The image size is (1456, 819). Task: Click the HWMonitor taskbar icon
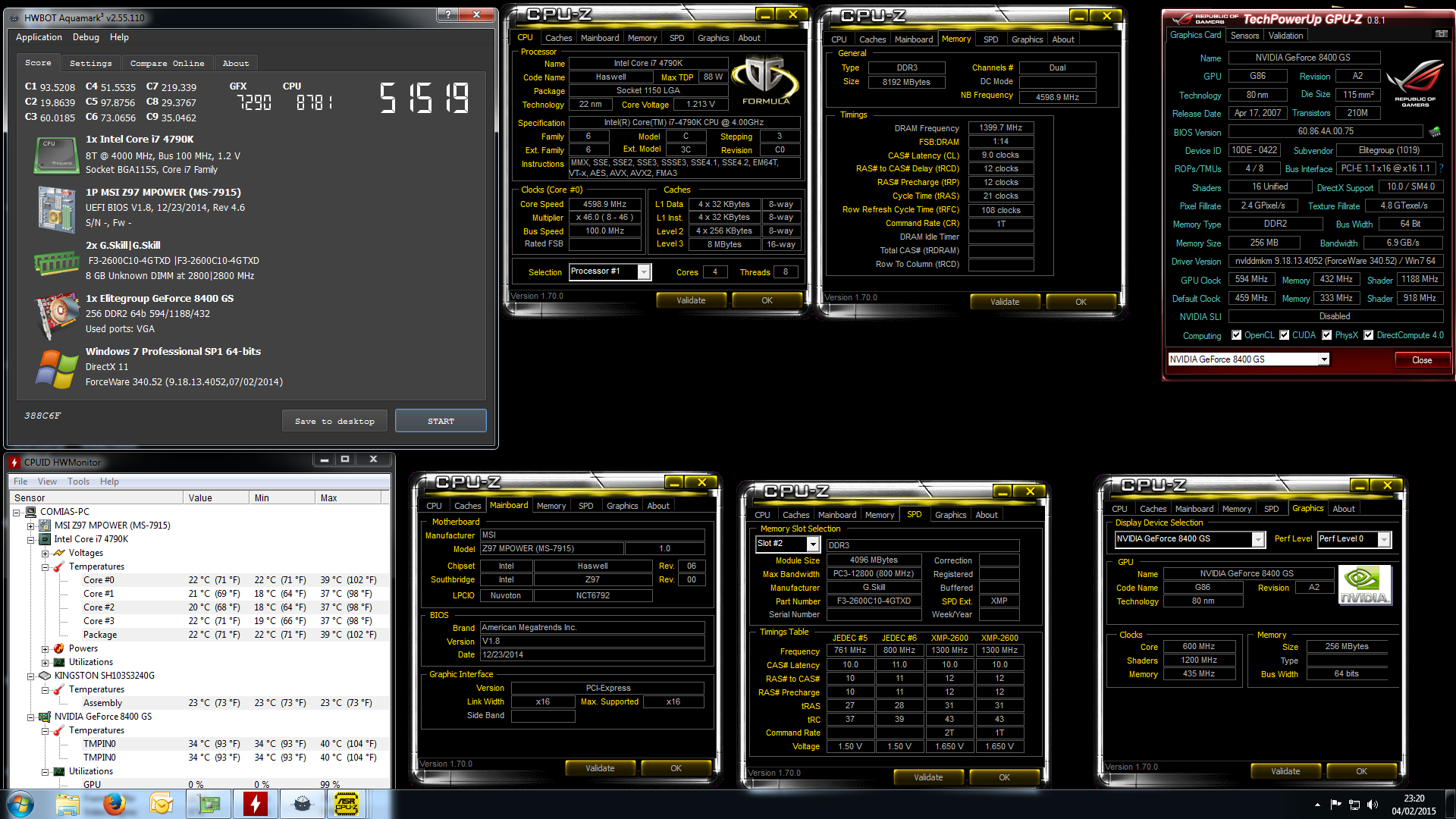(x=256, y=804)
